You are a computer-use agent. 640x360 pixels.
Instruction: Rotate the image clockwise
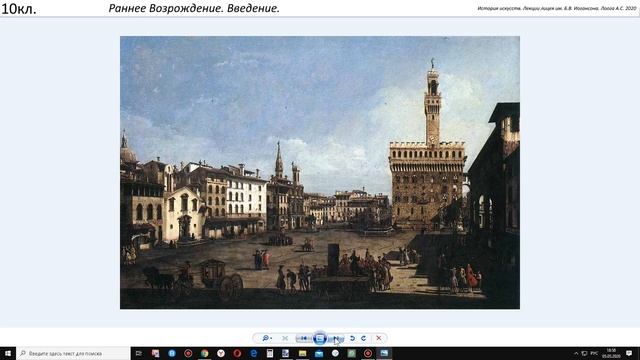[363, 338]
